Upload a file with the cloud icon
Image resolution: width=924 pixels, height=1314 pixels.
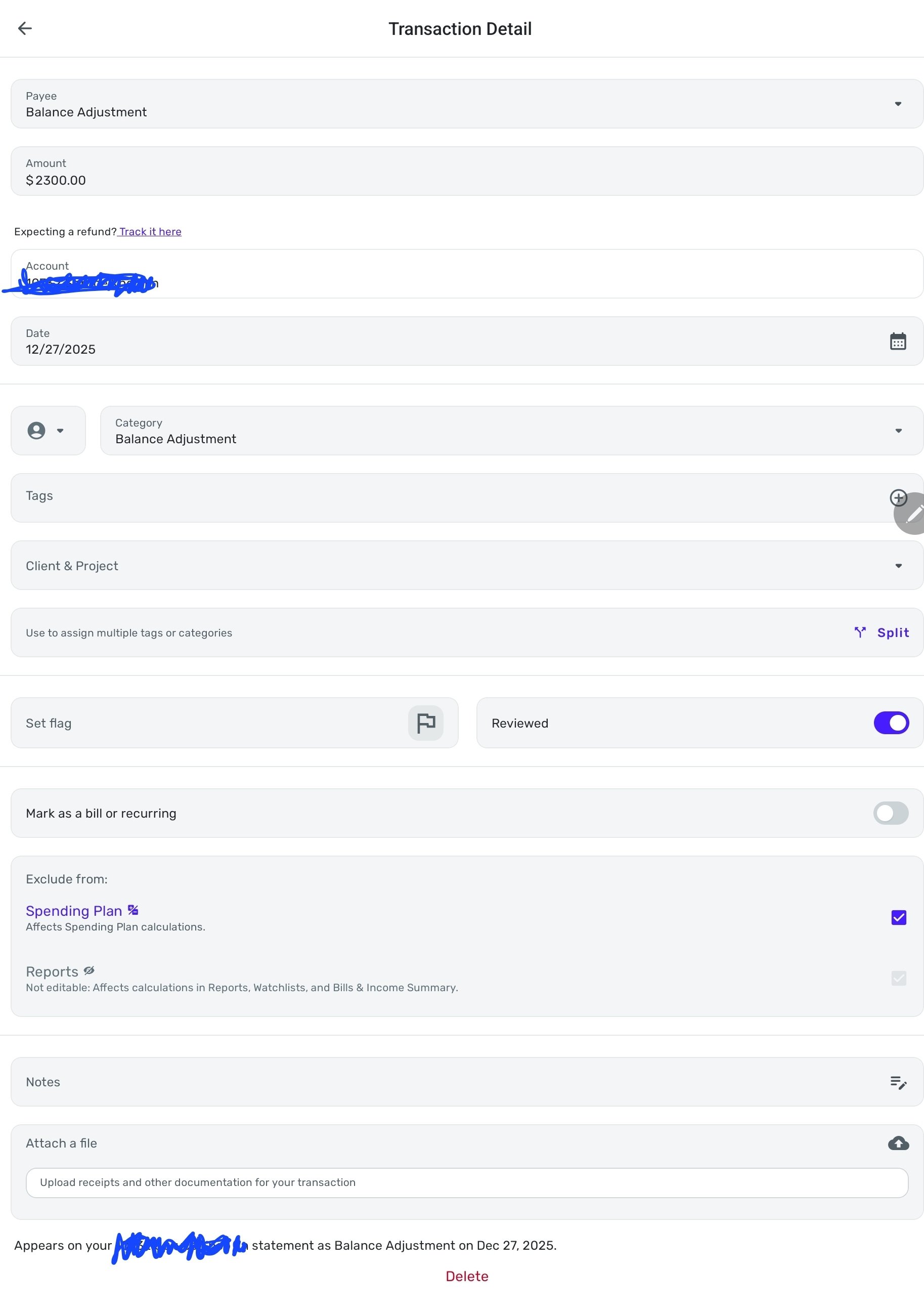coord(898,1143)
